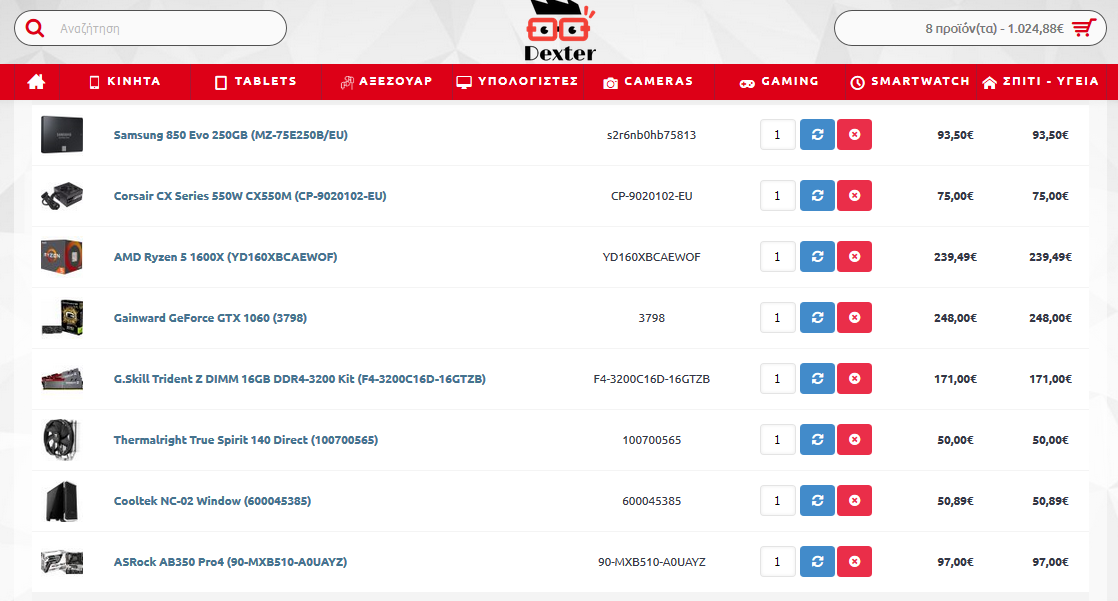The image size is (1118, 601).
Task: Open the GAMING menu
Action: 779,81
